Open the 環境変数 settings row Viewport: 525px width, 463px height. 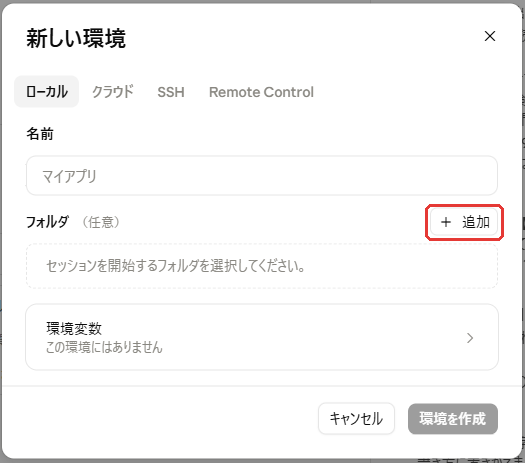click(262, 337)
